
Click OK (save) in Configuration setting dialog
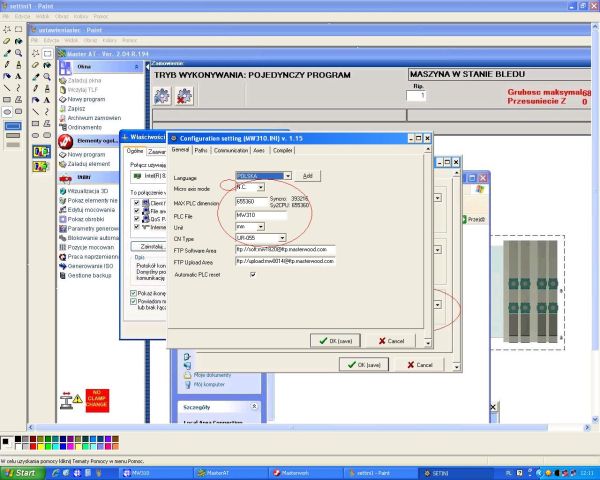pos(335,341)
